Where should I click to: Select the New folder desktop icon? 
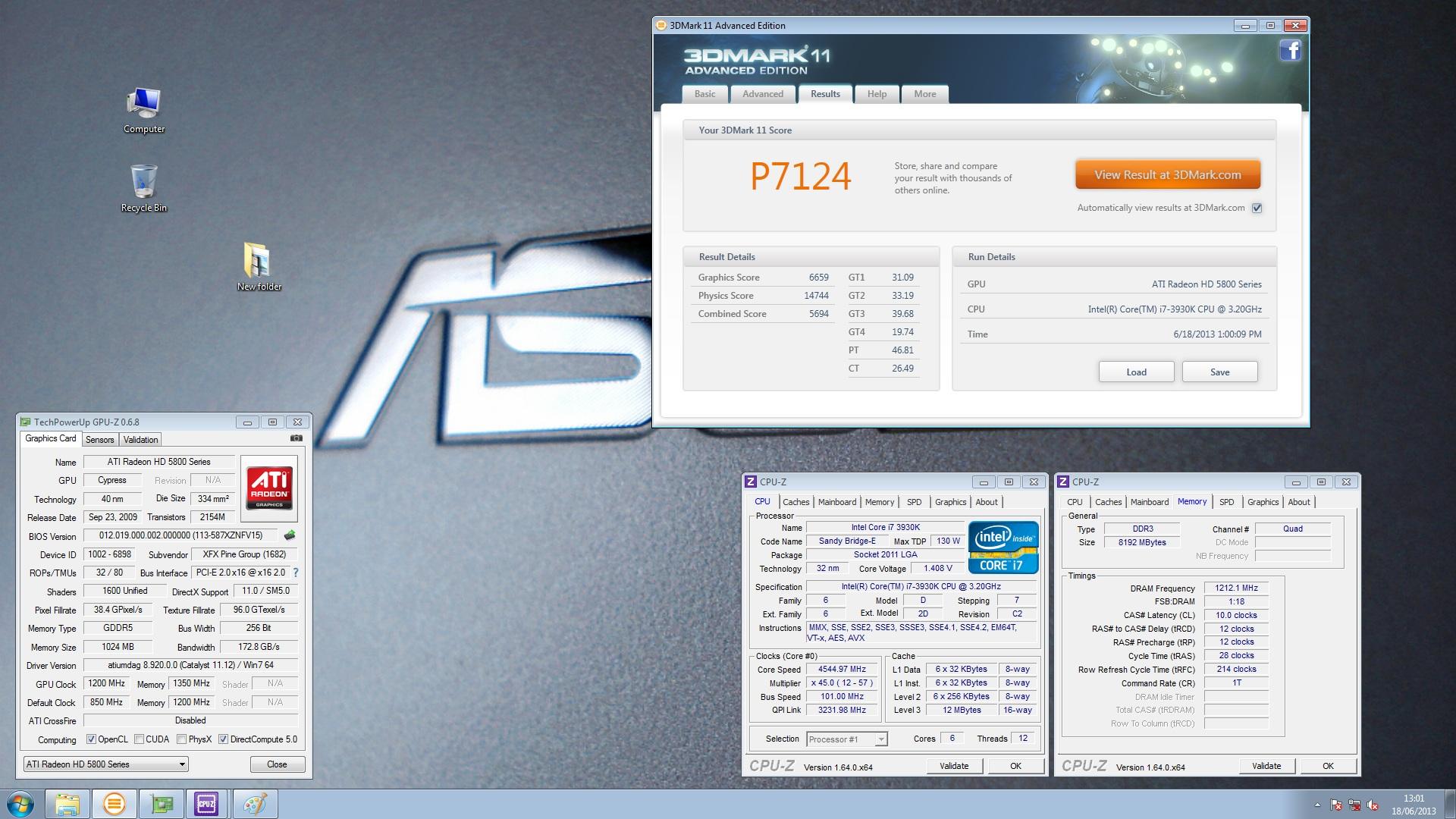pos(259,267)
